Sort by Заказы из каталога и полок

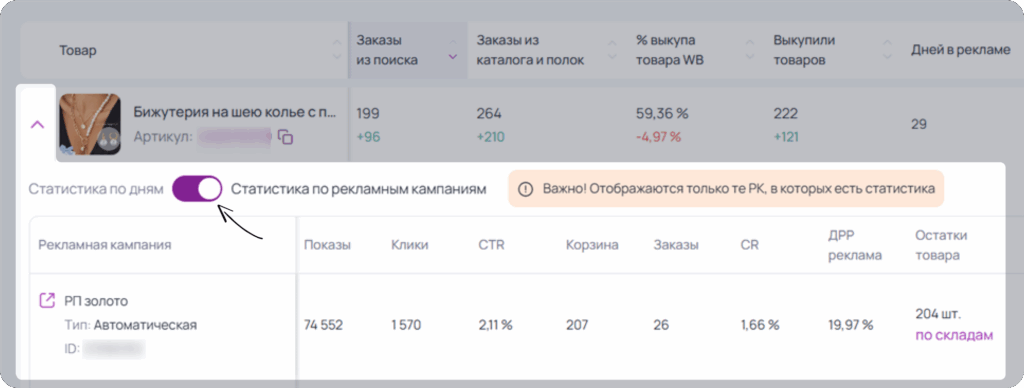(x=612, y=50)
